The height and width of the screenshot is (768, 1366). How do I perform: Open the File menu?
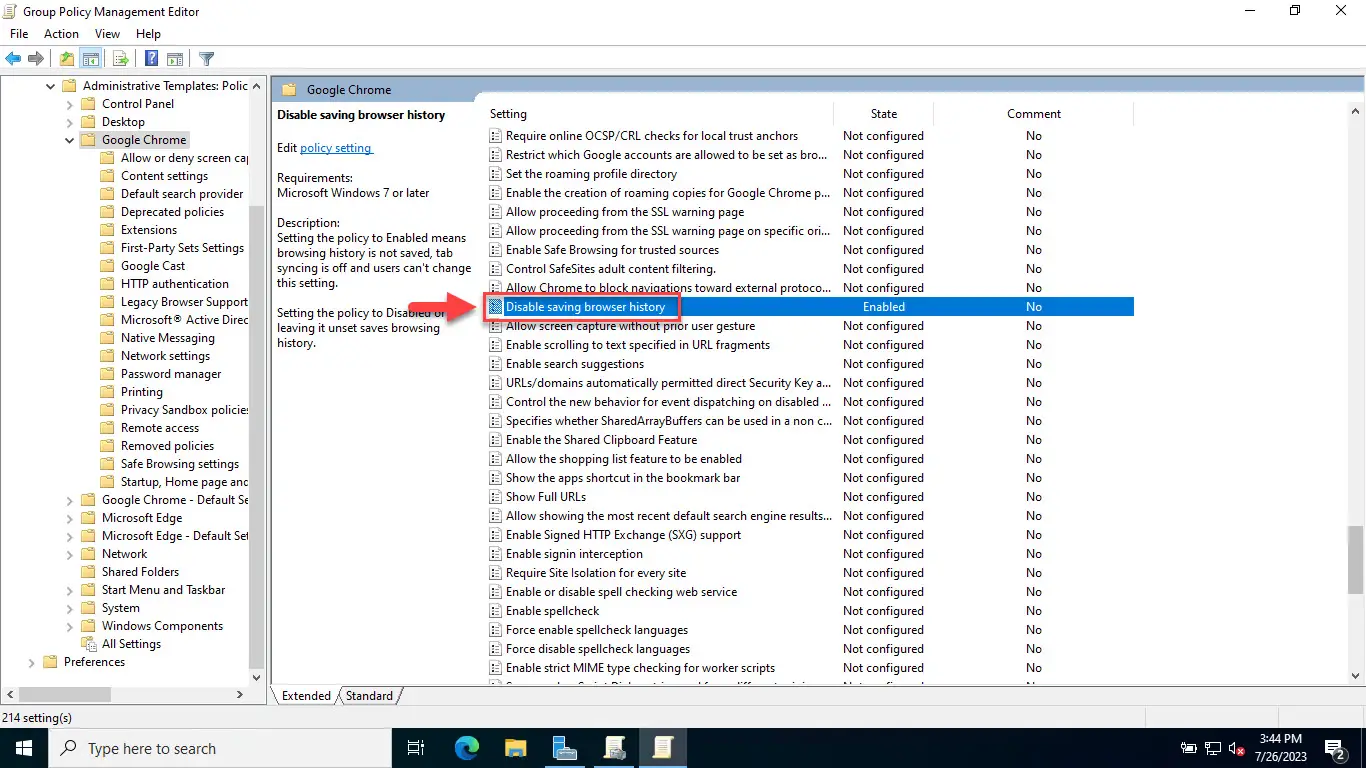[18, 34]
